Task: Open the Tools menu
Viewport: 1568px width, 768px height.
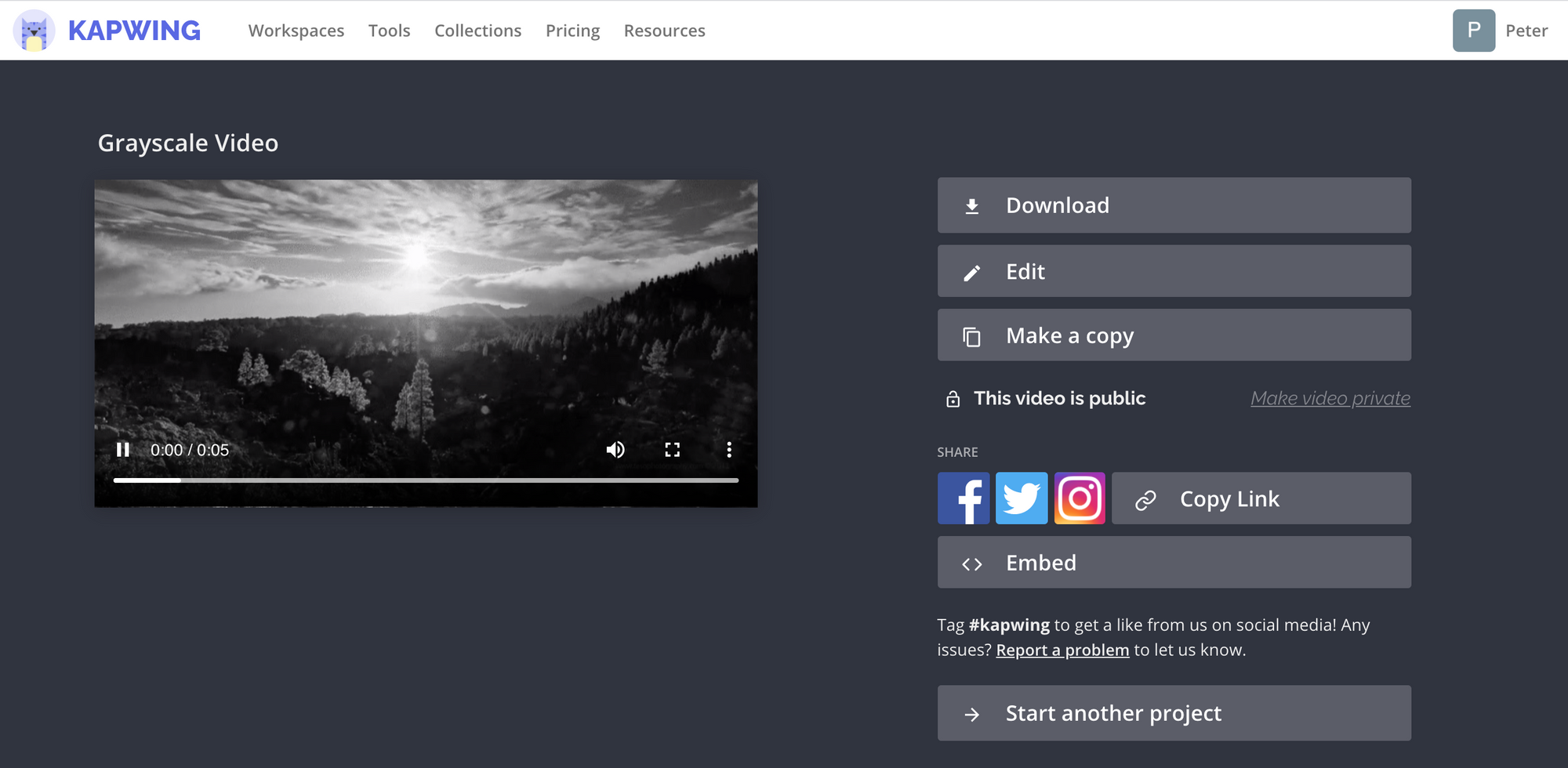Action: tap(389, 31)
